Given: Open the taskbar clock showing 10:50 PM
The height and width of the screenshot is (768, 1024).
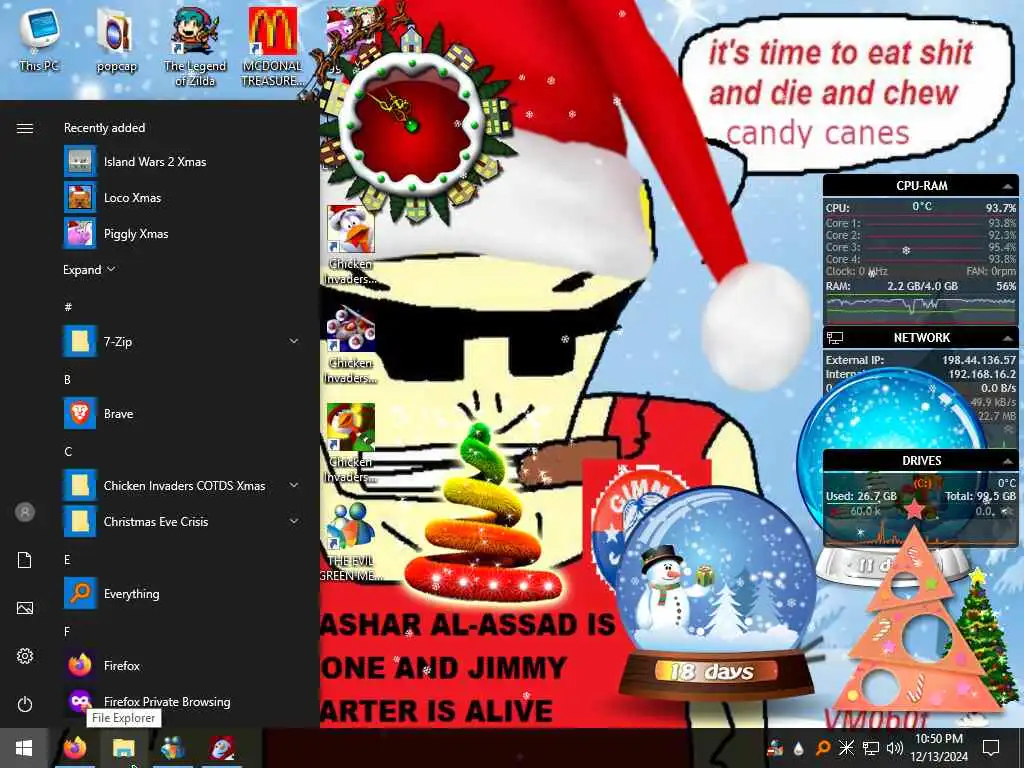Looking at the screenshot, I should coord(938,748).
